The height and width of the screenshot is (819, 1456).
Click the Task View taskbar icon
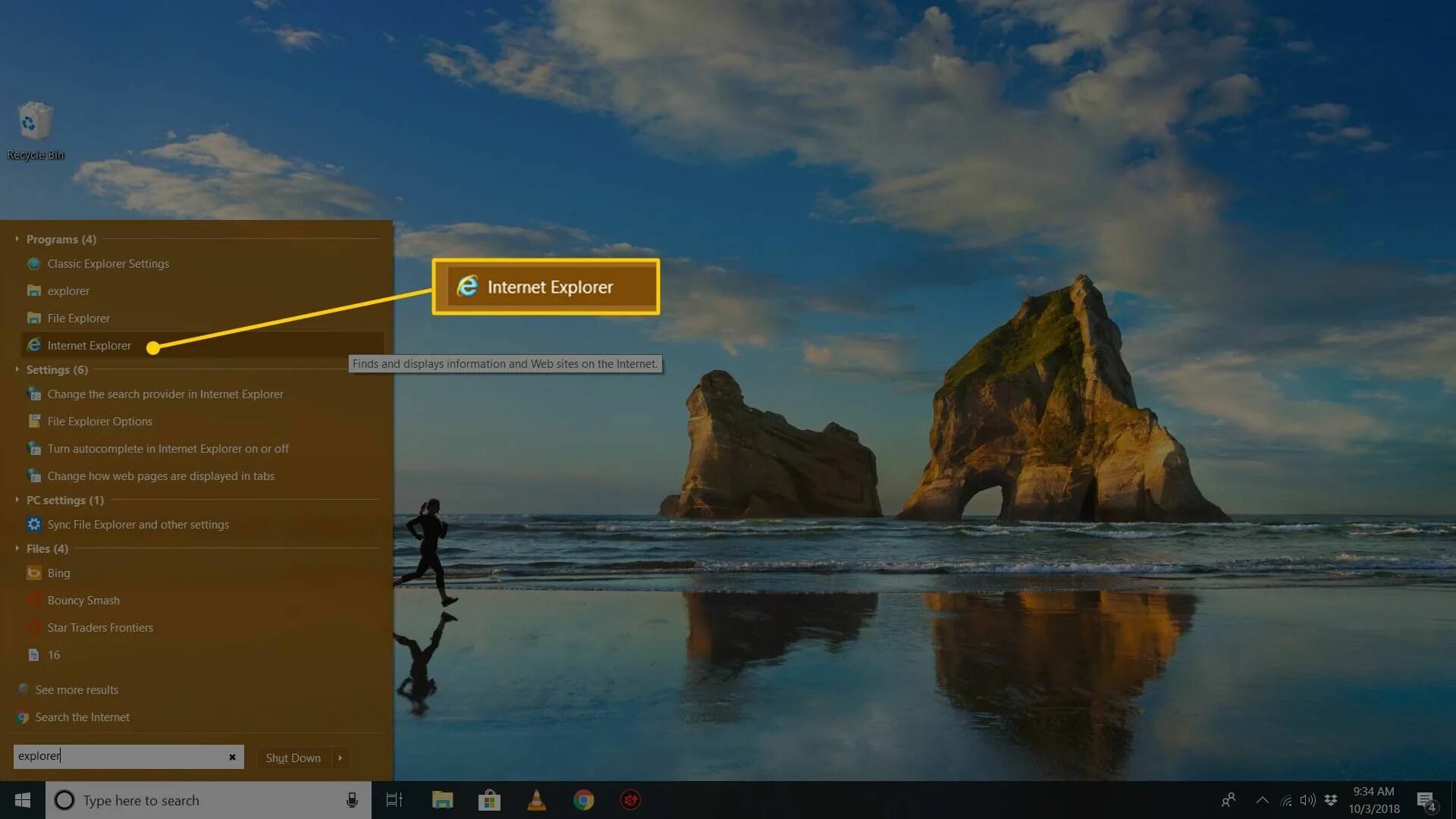coord(394,800)
